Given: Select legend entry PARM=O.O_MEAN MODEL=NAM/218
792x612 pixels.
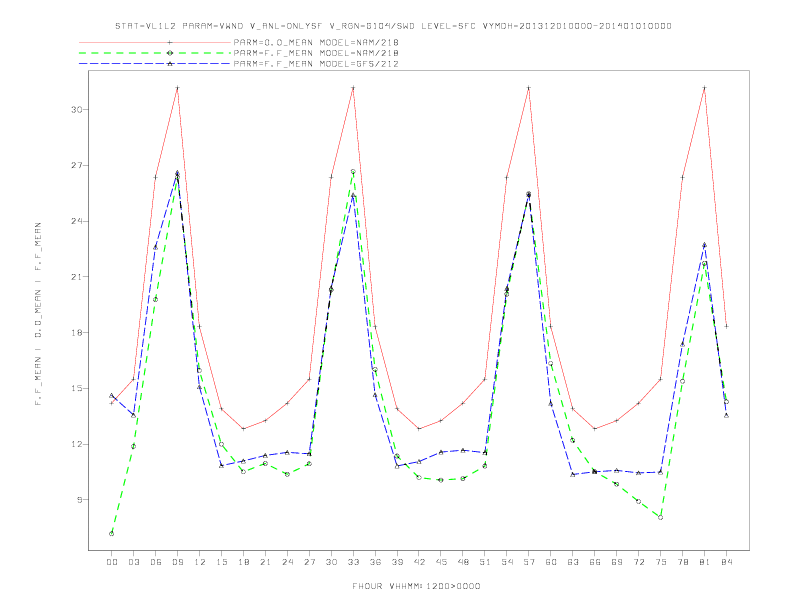Looking at the screenshot, I should click(x=316, y=42).
